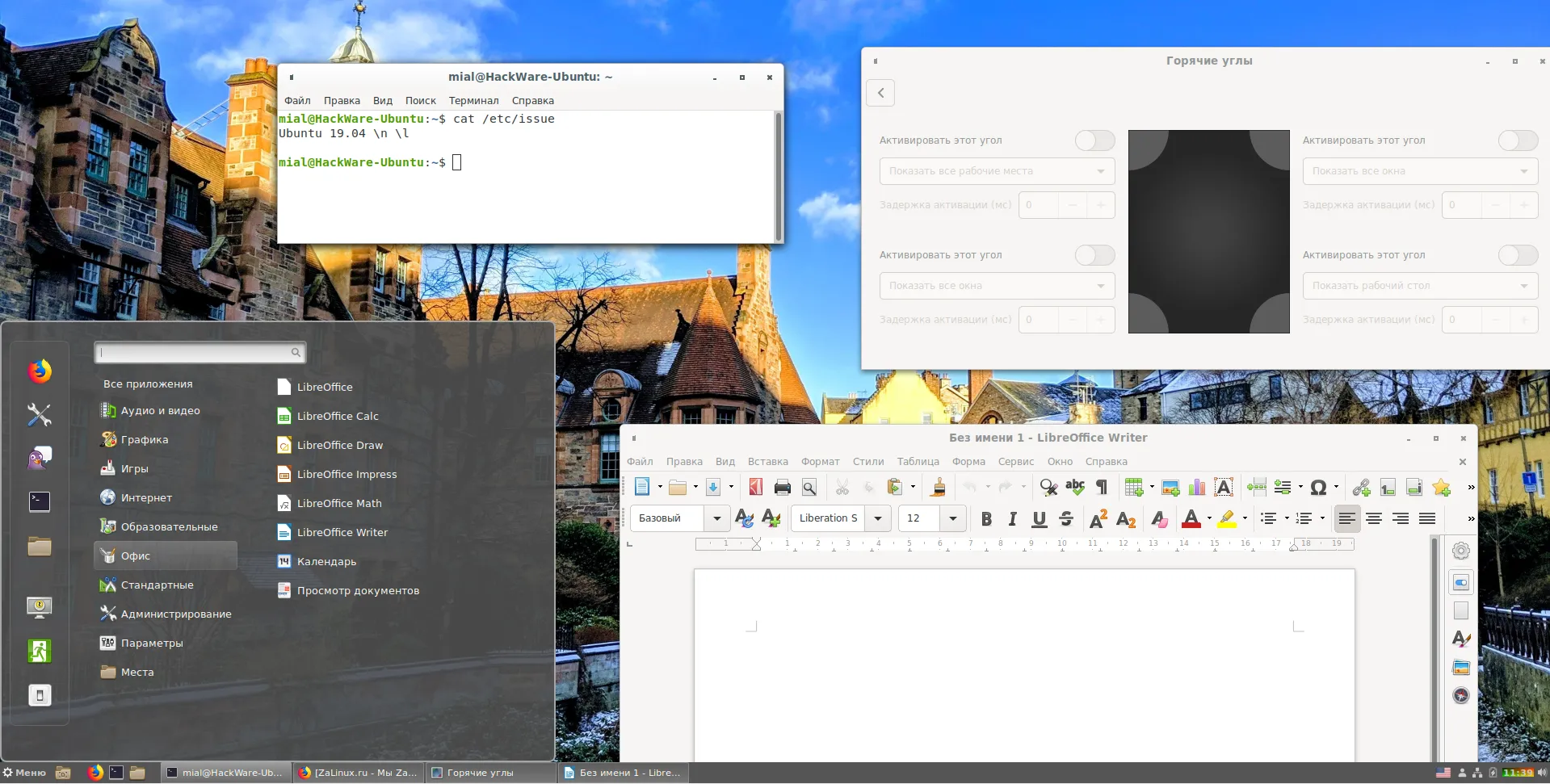Viewport: 1550px width, 784px height.
Task: Enable the "Показать все рабочие места" hot corner switch
Action: 1094,140
